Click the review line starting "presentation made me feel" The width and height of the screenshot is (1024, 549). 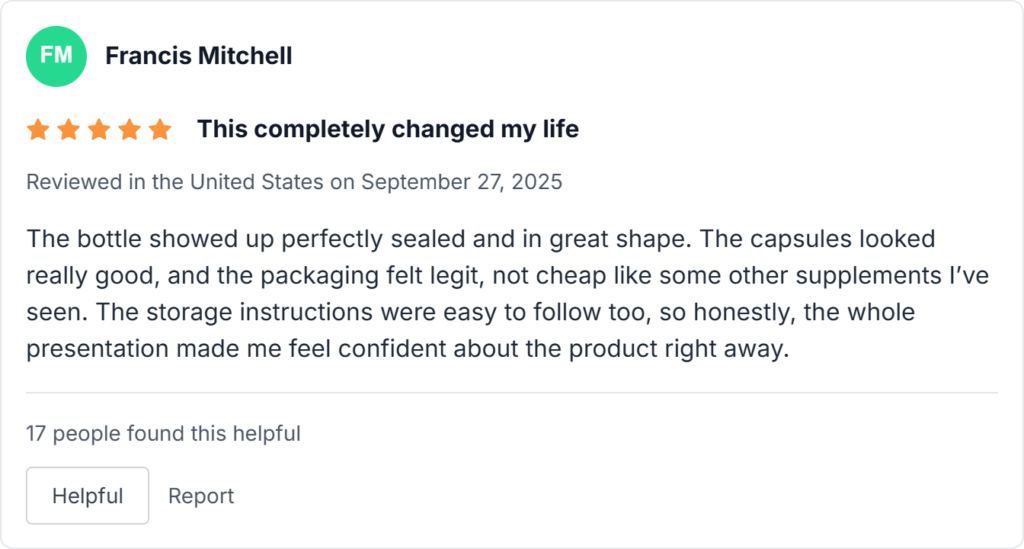tap(408, 351)
